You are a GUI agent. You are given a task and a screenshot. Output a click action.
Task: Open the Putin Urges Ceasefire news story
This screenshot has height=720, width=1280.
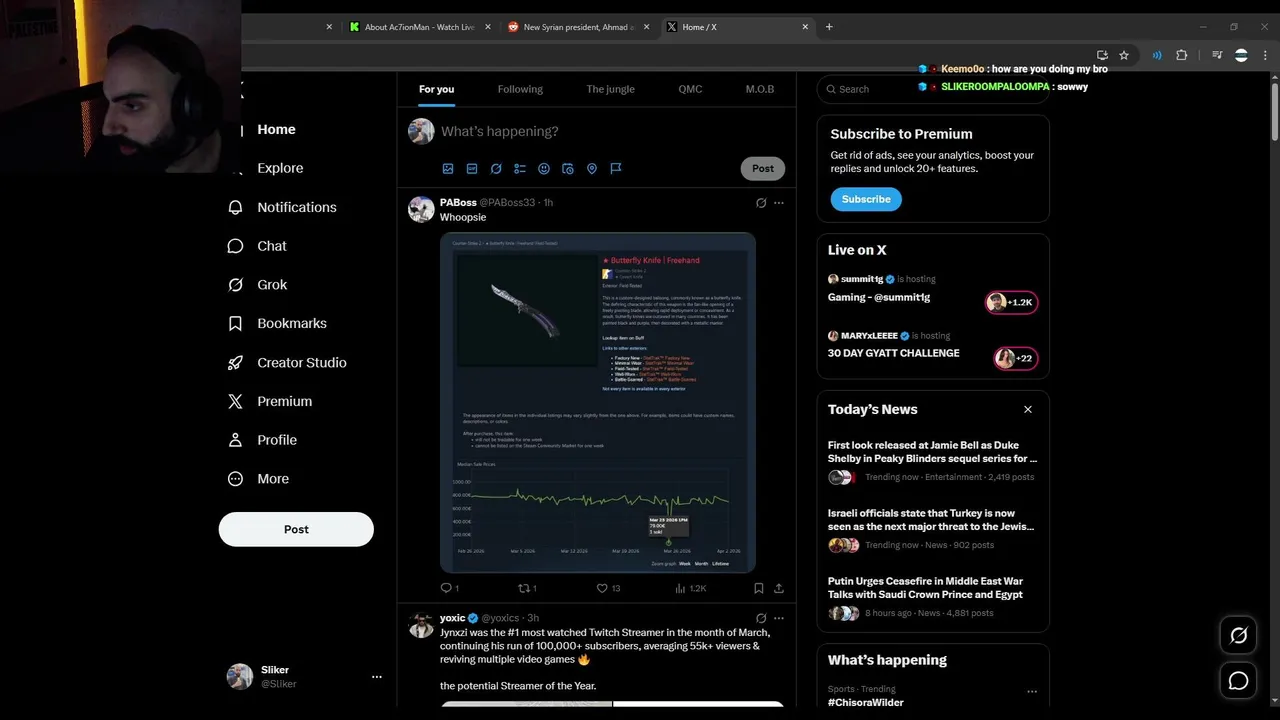click(932, 597)
